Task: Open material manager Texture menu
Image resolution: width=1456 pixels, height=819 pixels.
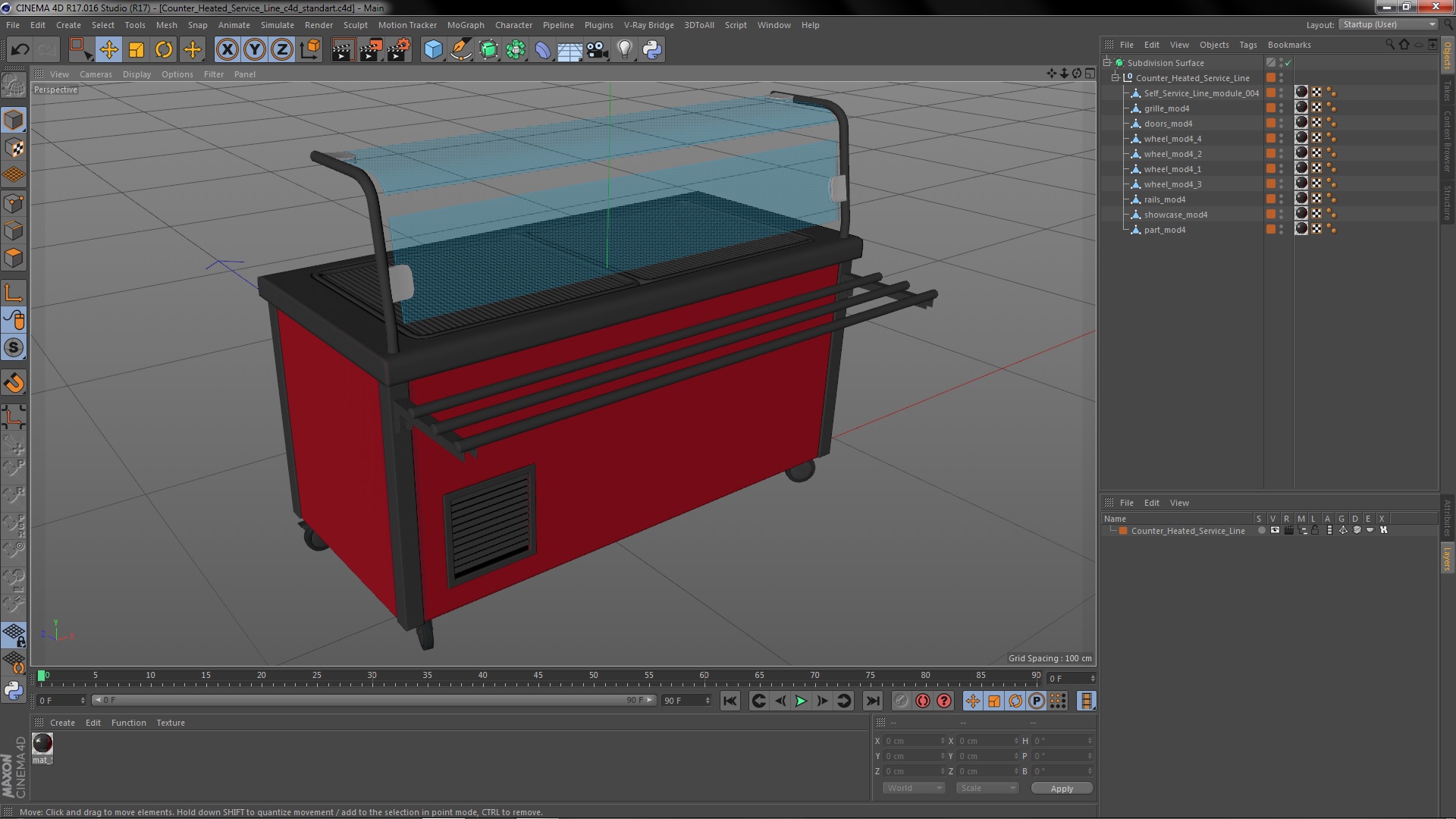Action: [x=171, y=723]
